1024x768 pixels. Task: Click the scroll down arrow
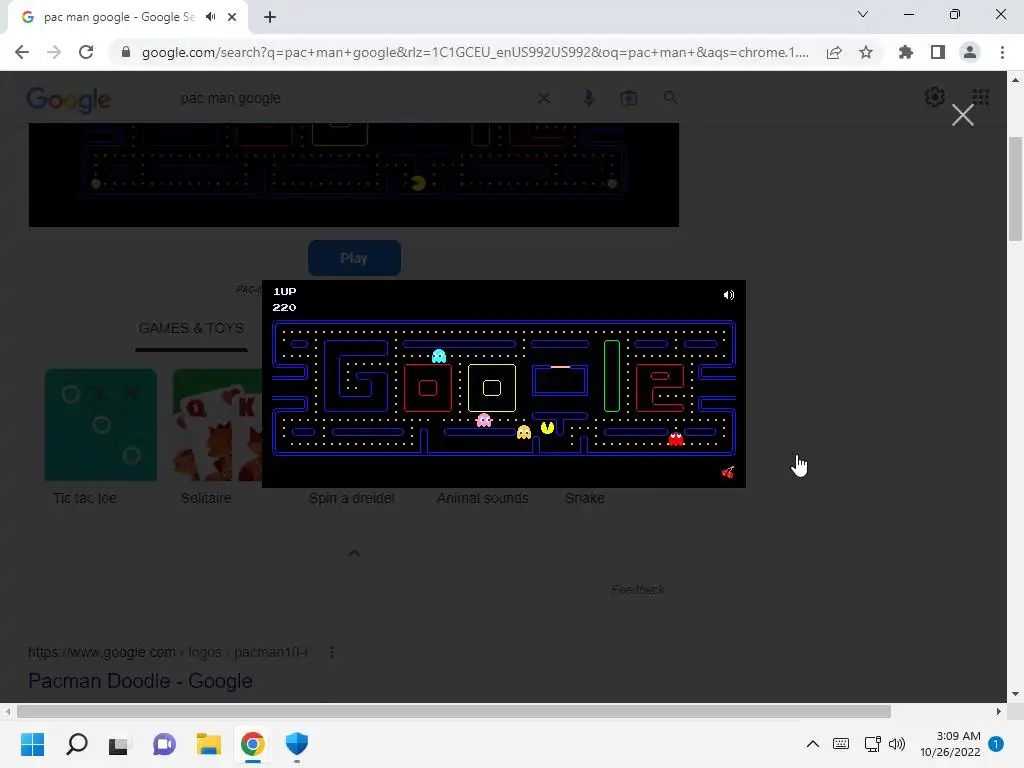point(1015,694)
